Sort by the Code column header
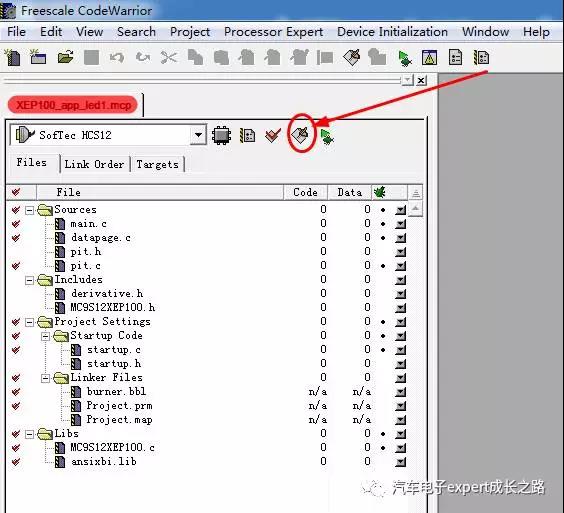564x513 pixels. coord(305,192)
